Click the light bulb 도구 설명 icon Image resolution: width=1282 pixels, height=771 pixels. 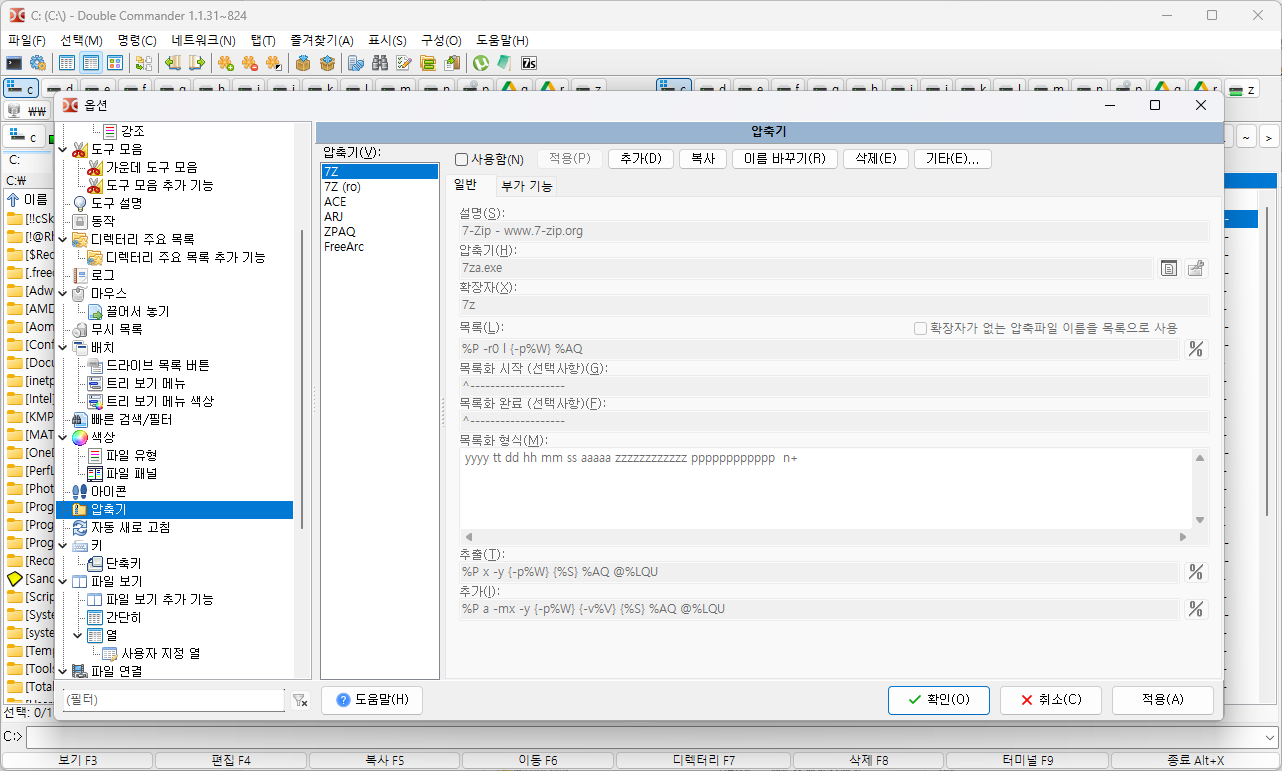pos(80,203)
